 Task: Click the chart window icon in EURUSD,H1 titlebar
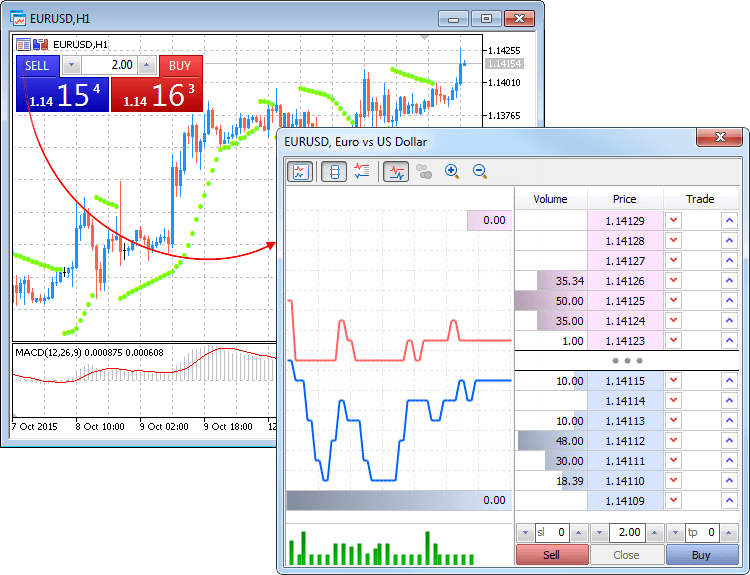click(x=18, y=19)
